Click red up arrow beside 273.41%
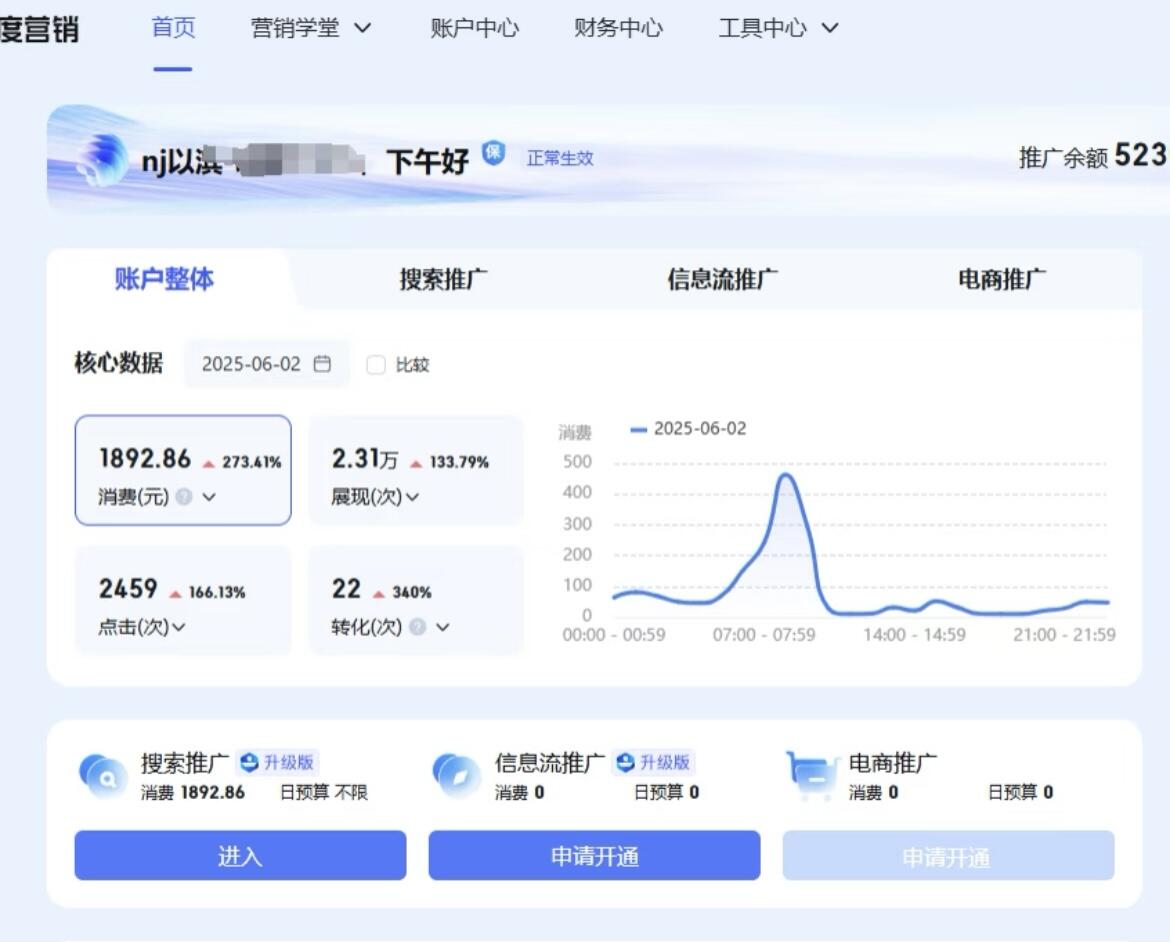Screen dimensions: 1170x942 click(x=209, y=464)
